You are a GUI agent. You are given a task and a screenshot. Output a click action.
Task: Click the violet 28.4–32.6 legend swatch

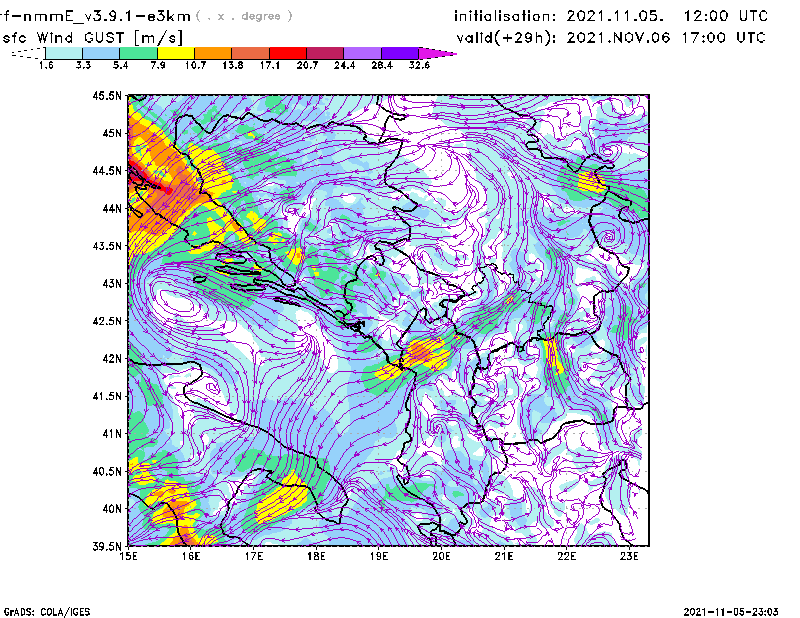point(399,53)
